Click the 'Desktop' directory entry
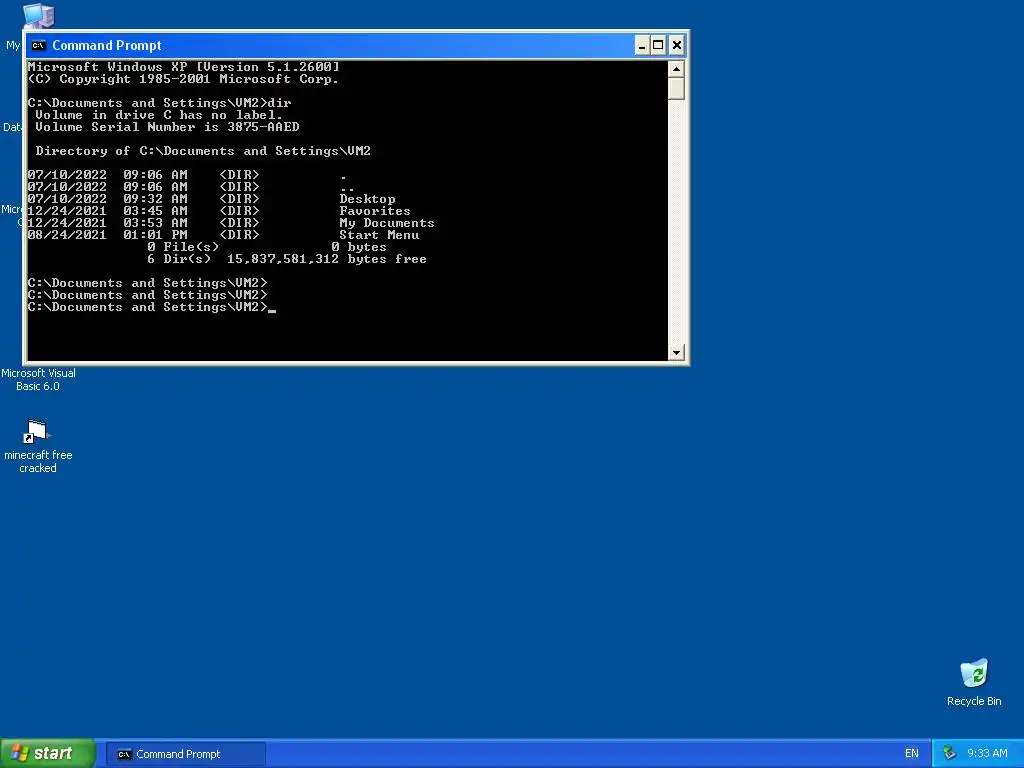This screenshot has width=1024, height=768. click(x=367, y=199)
